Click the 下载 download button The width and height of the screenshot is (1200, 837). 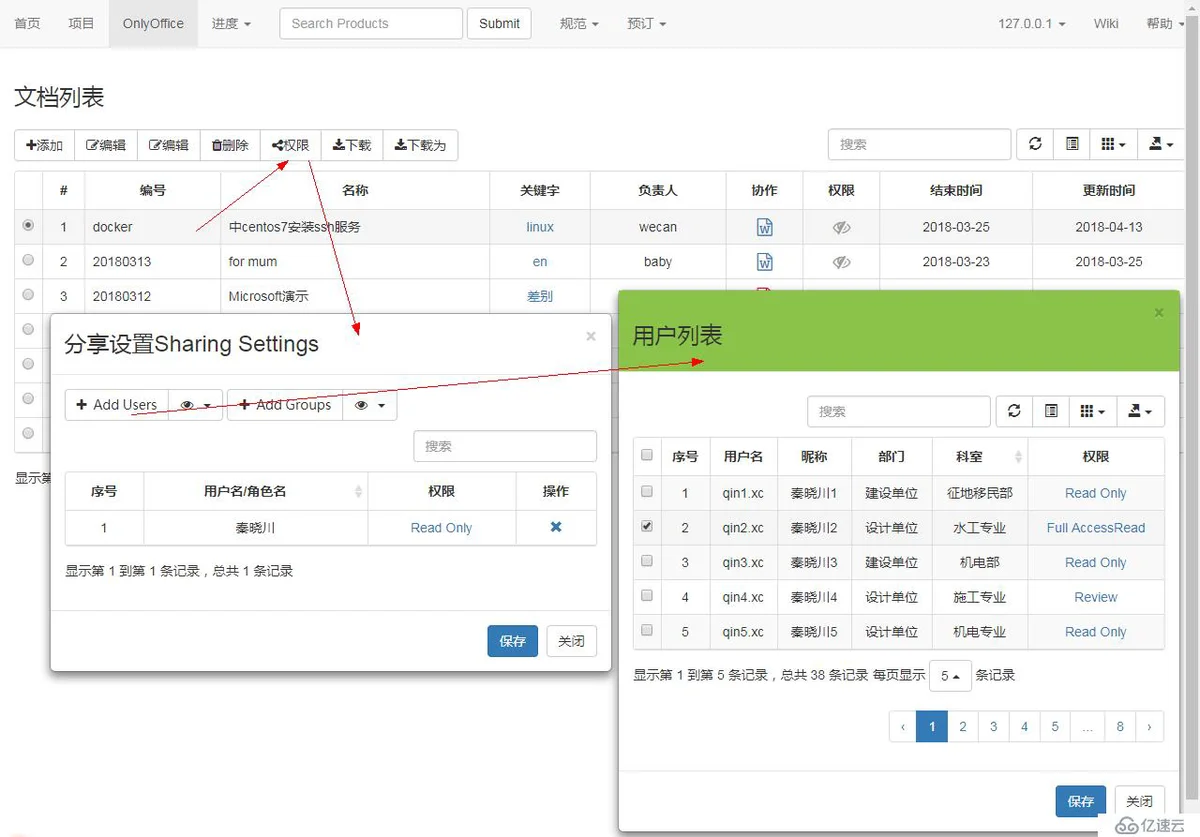(352, 145)
